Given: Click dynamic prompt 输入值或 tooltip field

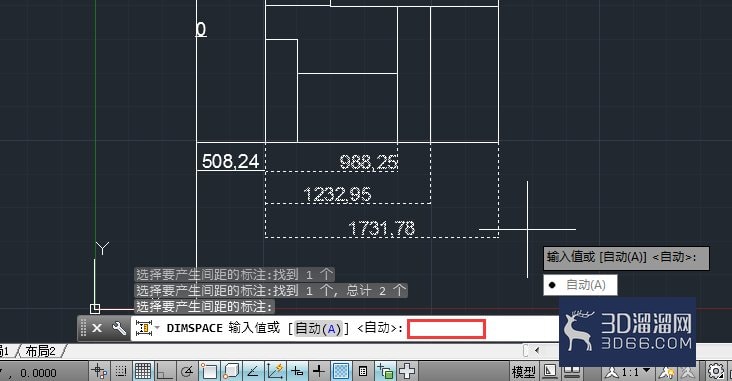Looking at the screenshot, I should click(626, 258).
